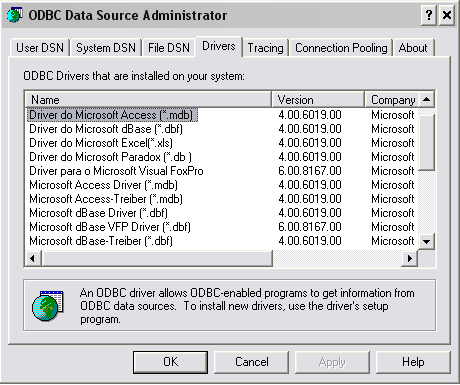
Task: Click version 4.00.6019.00 of Excel driver row
Action: tap(310, 143)
